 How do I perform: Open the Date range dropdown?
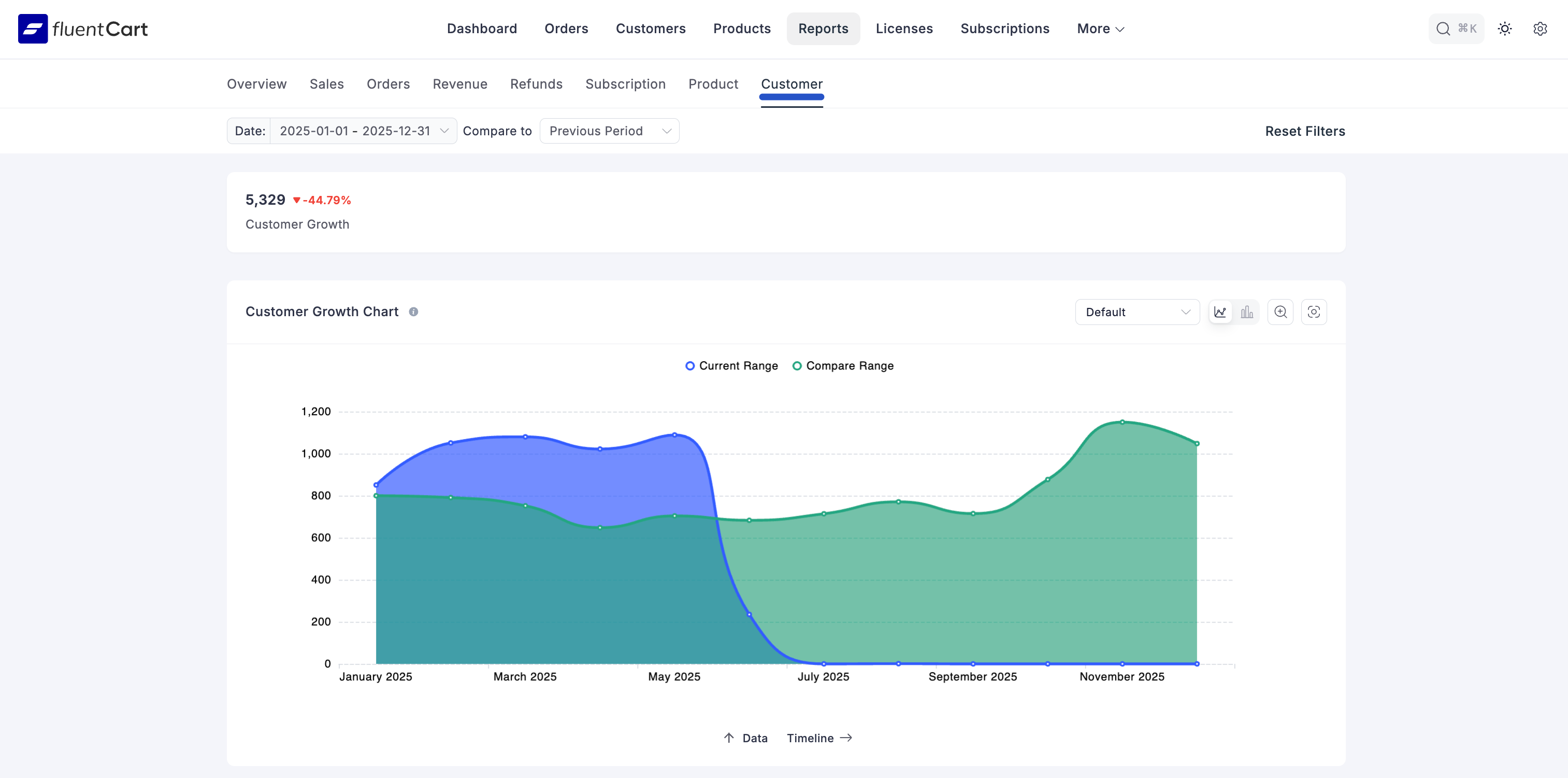(363, 131)
